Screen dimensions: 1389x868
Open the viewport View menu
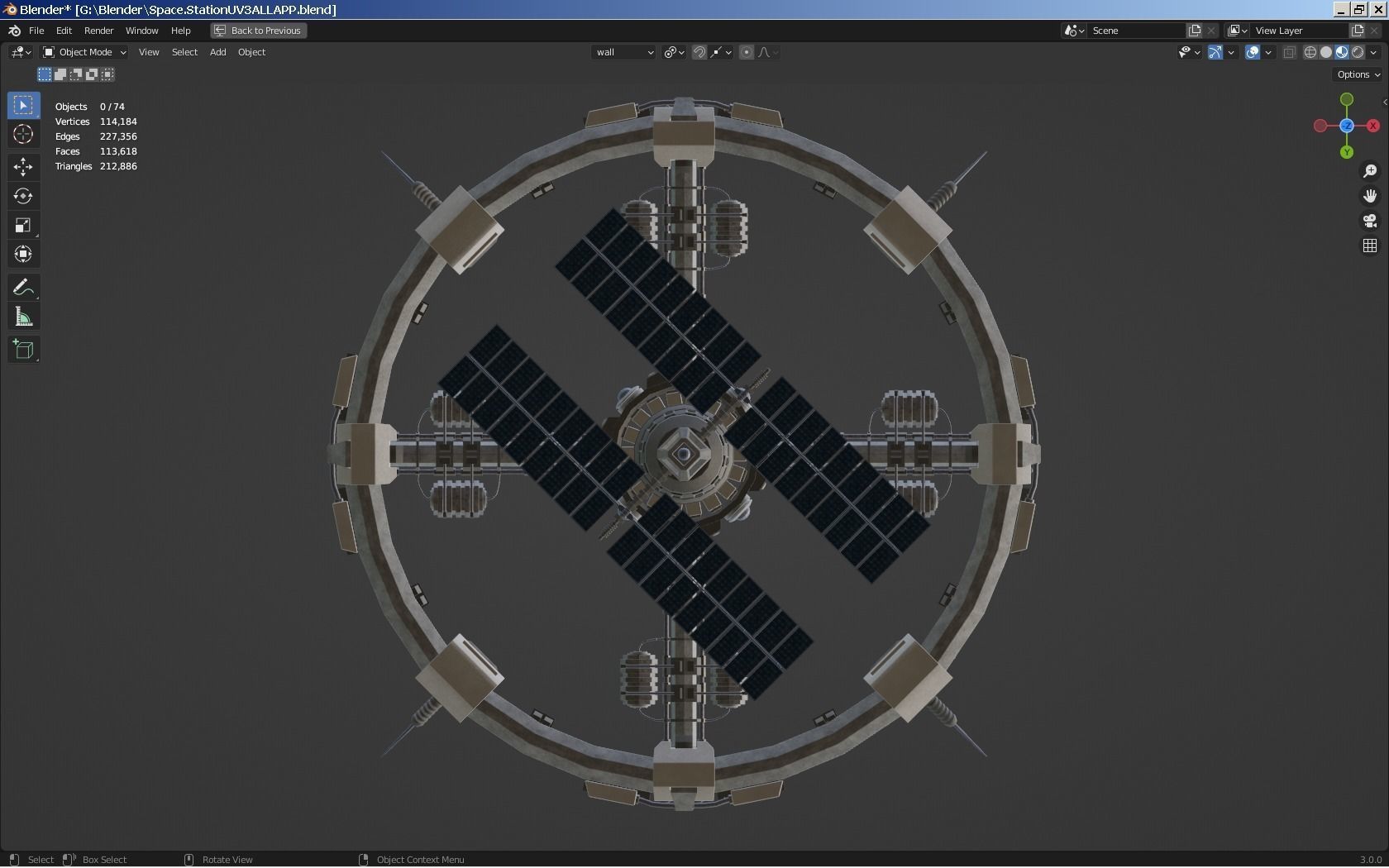point(149,52)
